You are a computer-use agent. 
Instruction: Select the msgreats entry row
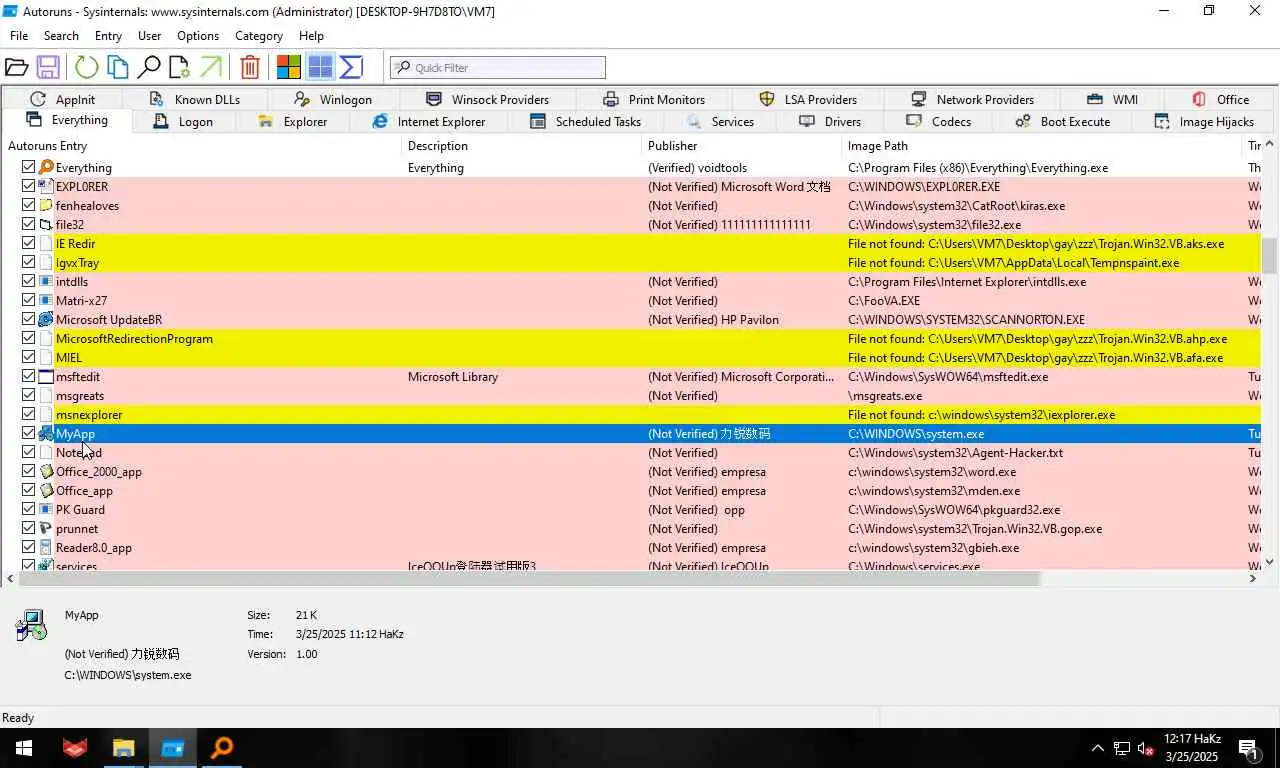pos(631,396)
